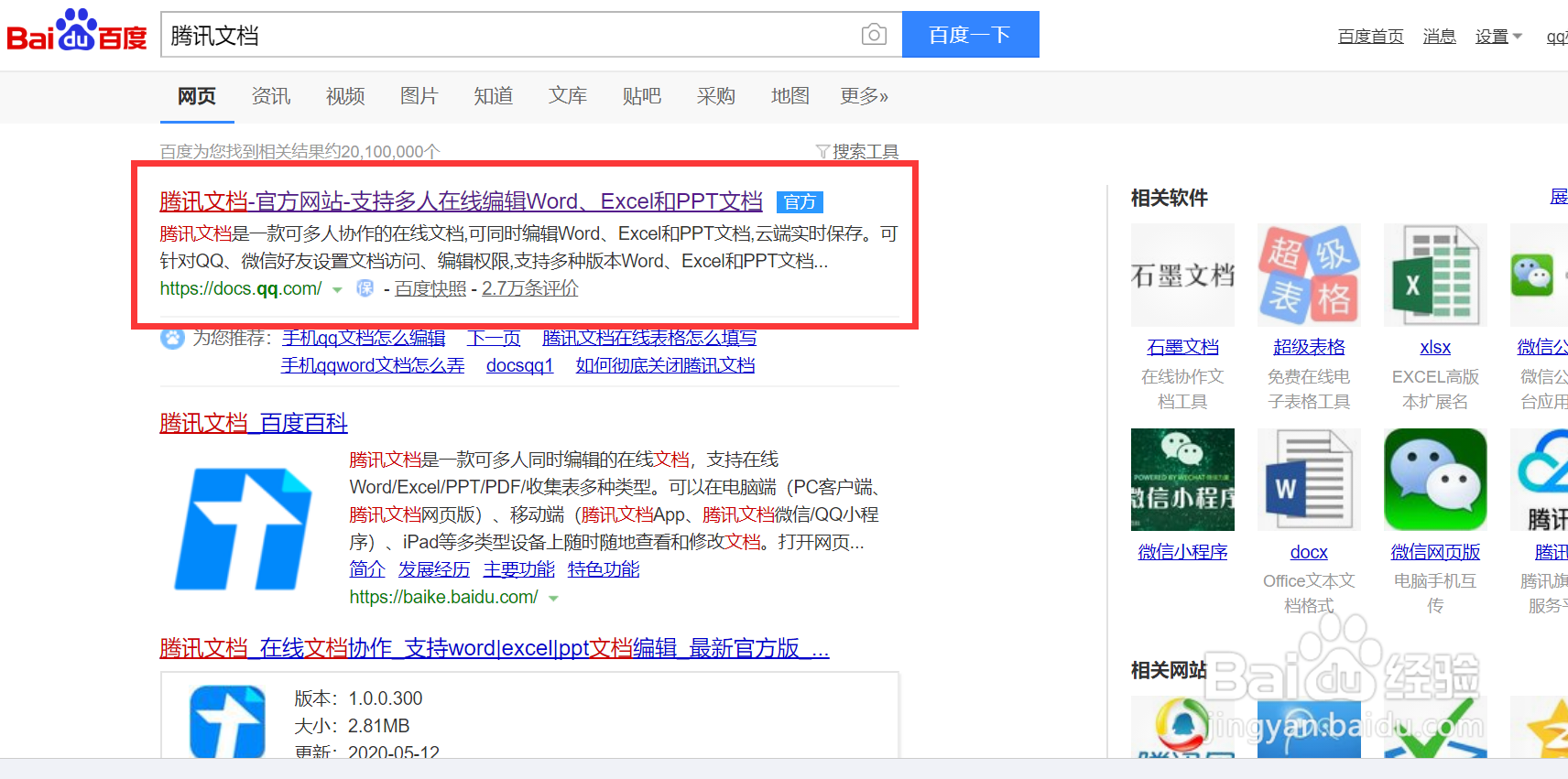Open the https://baike.baidu.com/ URL

[444, 597]
